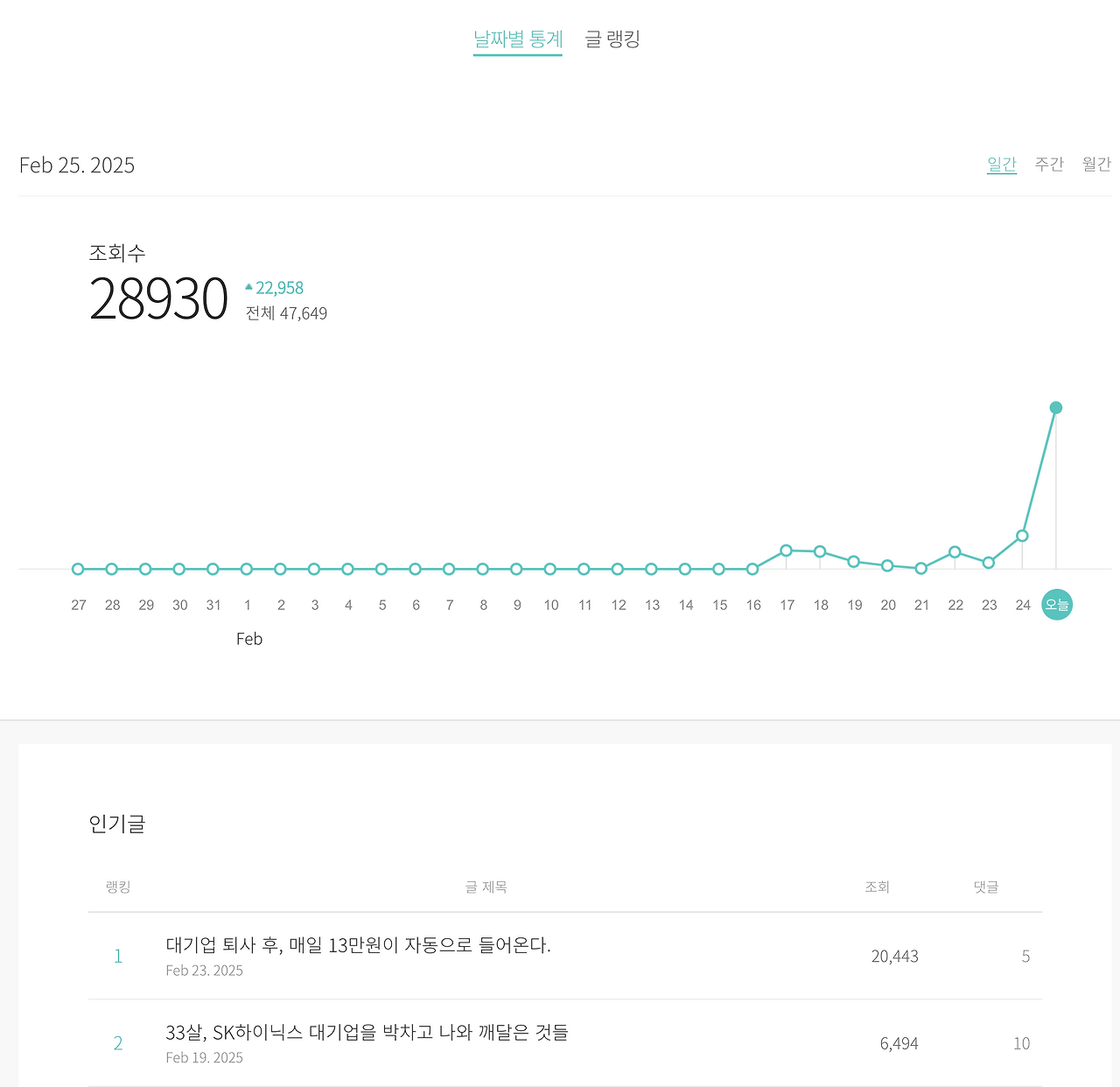Choose the 일간 daily view
Image resolution: width=1120 pixels, height=1087 pixels.
point(1002,164)
